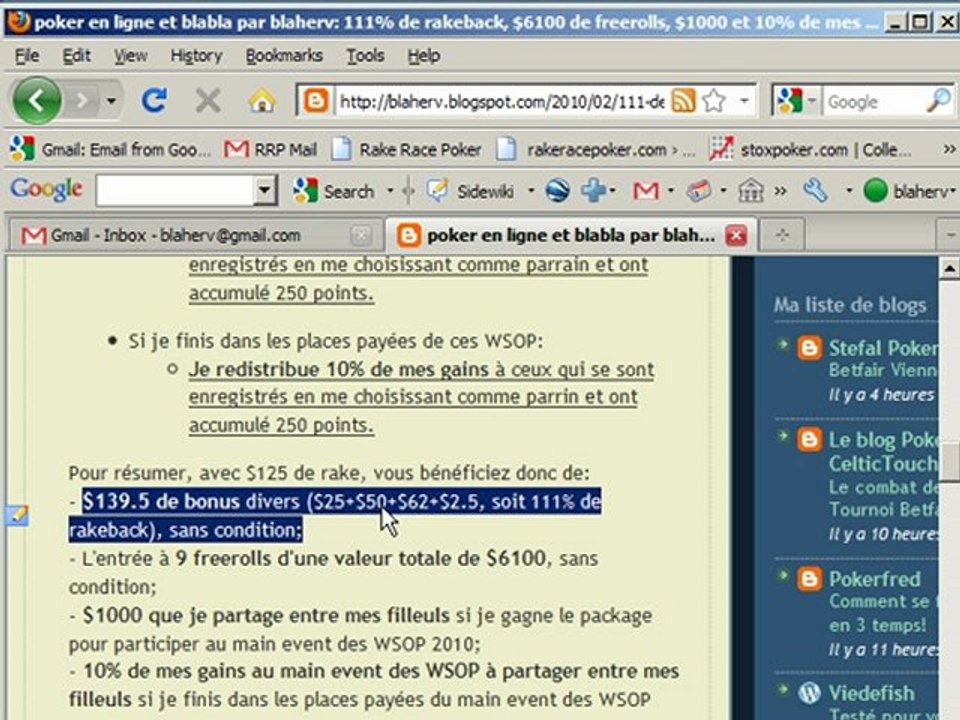This screenshot has height=720, width=960.
Task: Click the blue plus Share toolbar icon
Action: [593, 191]
